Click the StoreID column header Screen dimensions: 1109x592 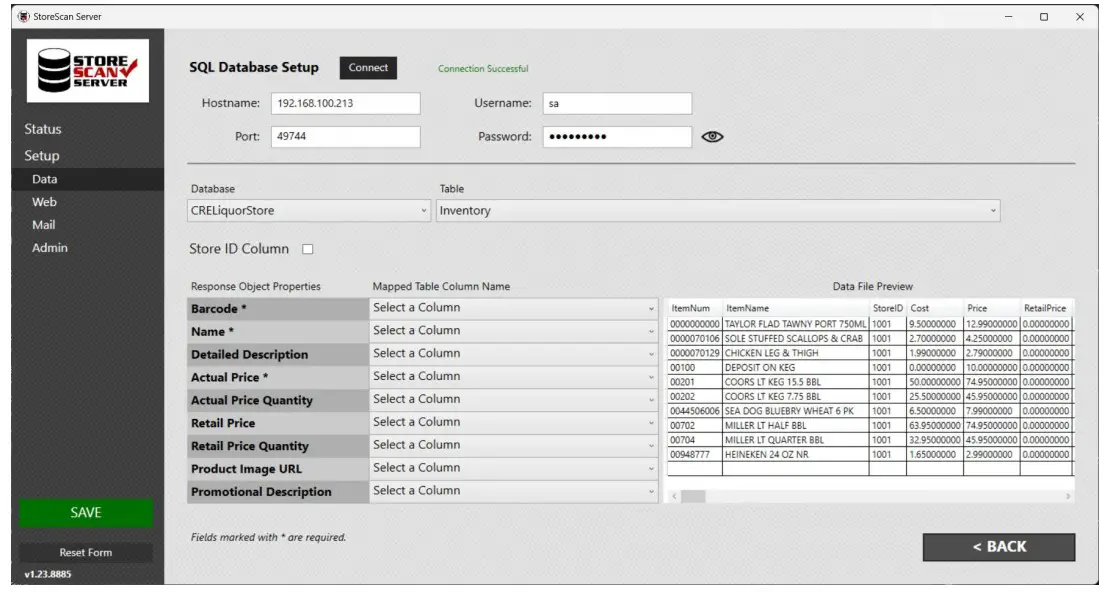tap(888, 308)
